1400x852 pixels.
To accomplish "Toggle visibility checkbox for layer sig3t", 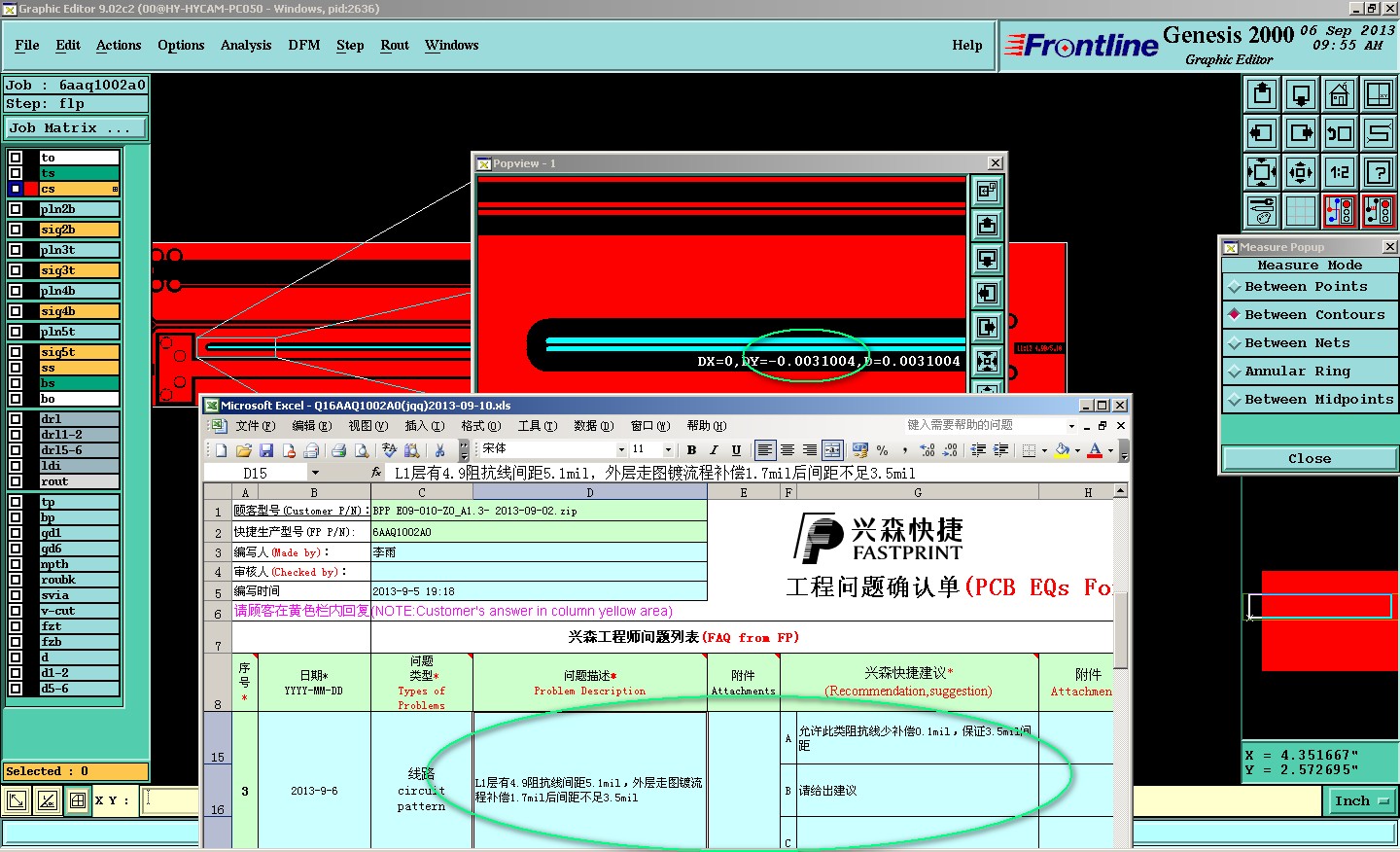I will (x=16, y=270).
